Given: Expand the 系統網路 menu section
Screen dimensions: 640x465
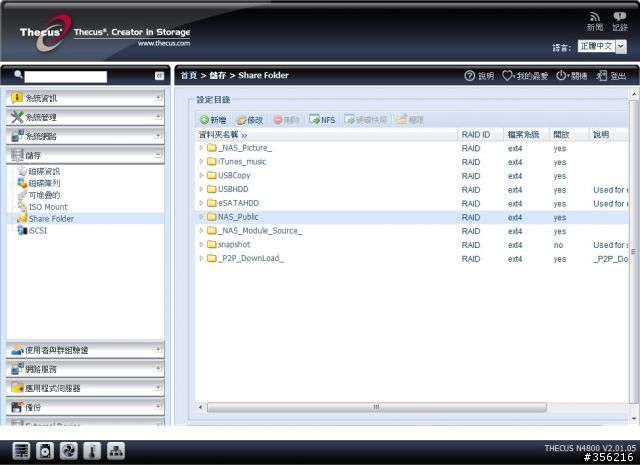Looking at the screenshot, I should (x=85, y=136).
